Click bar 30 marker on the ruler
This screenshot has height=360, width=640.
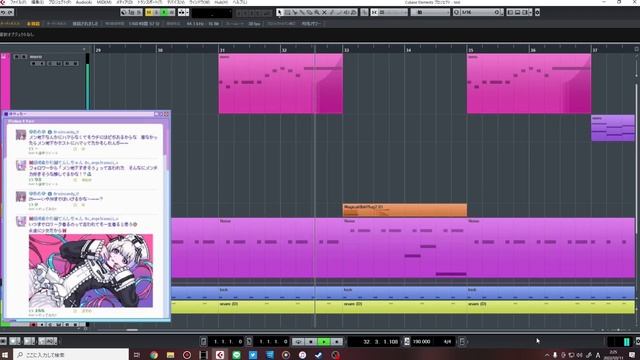tap(160, 50)
